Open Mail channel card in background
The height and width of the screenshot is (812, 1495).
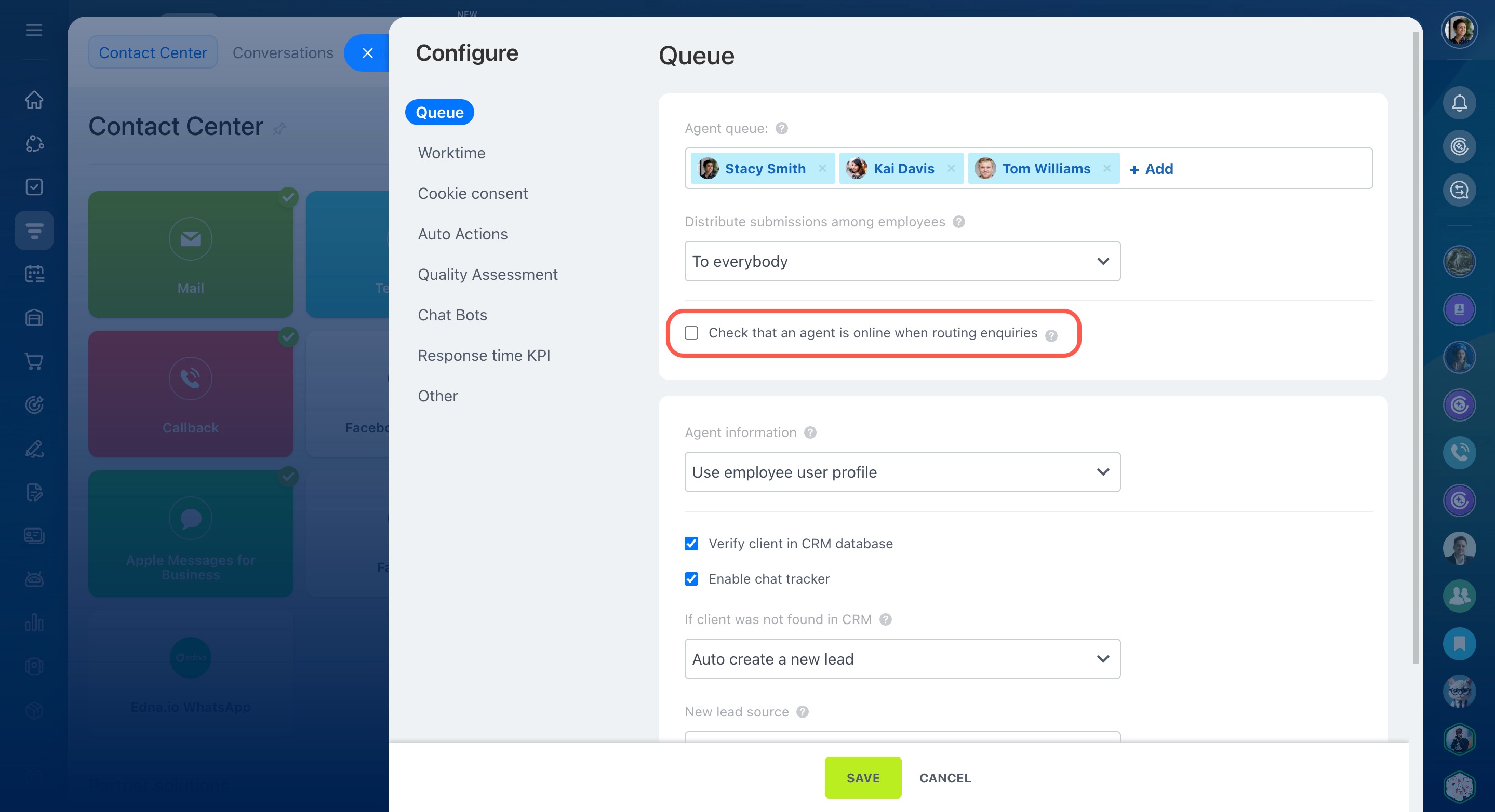(x=190, y=254)
